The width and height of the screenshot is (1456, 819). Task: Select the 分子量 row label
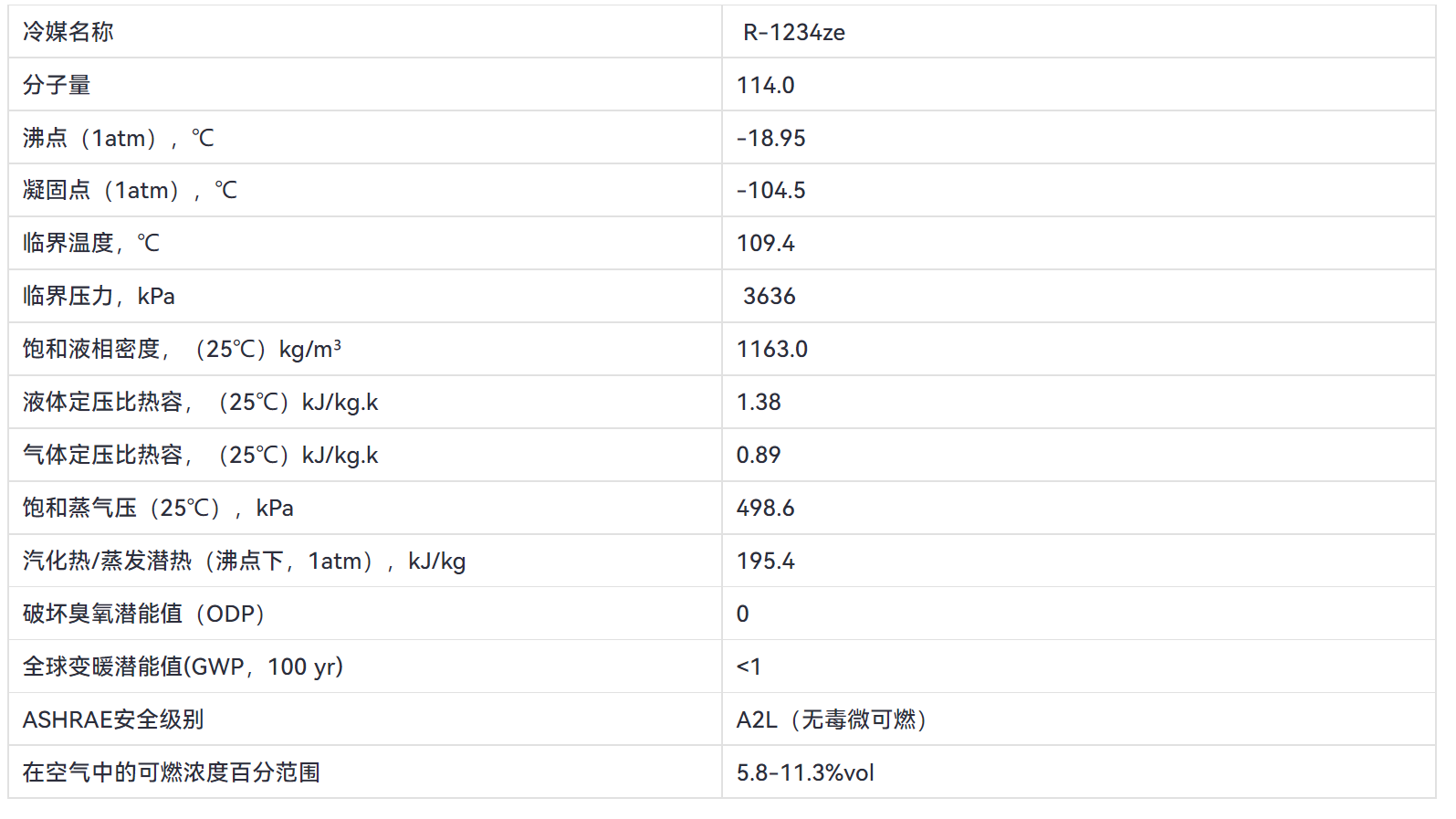57,85
